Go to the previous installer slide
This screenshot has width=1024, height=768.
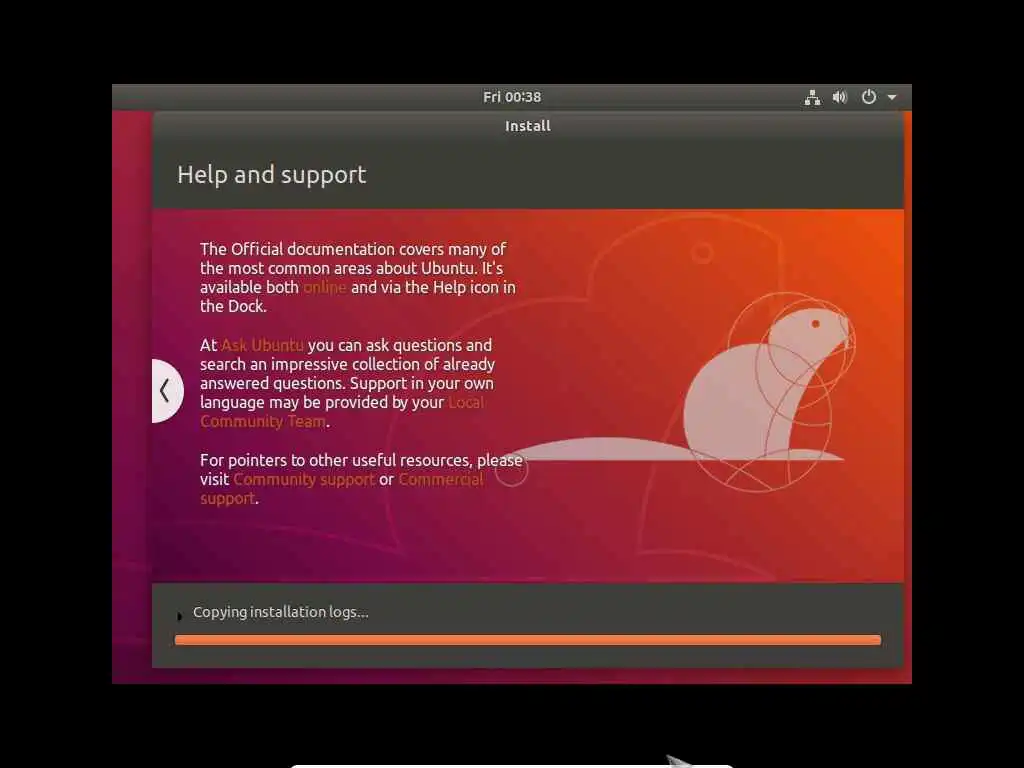tap(167, 391)
